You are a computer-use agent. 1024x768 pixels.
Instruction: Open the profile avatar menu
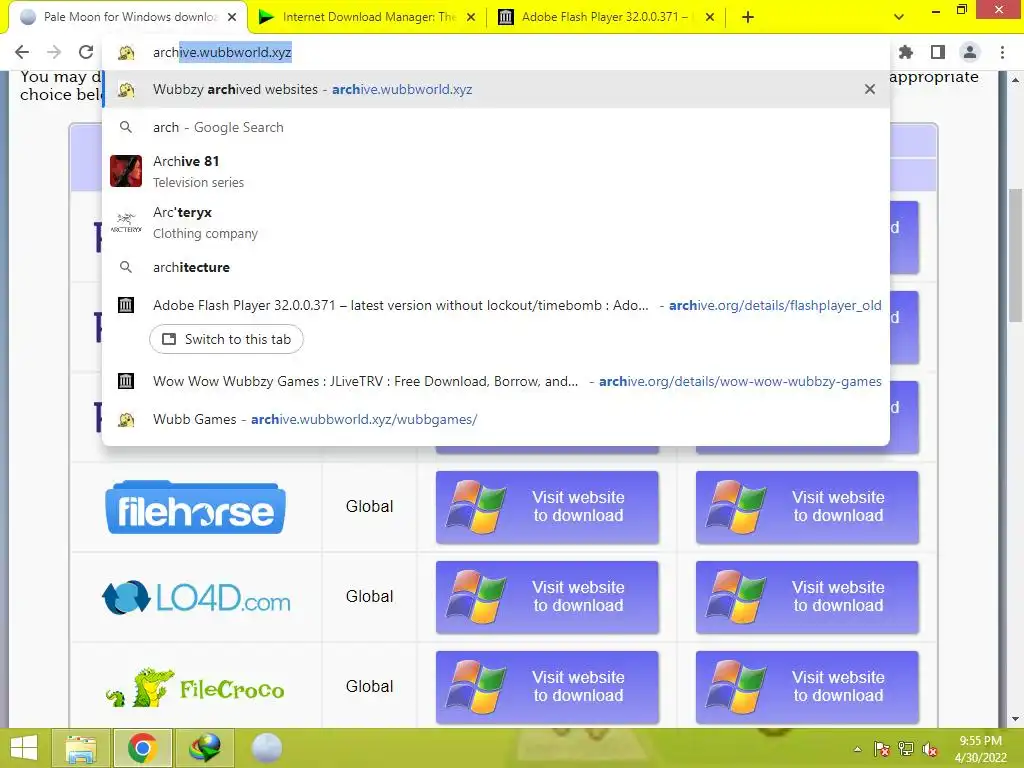coord(970,52)
